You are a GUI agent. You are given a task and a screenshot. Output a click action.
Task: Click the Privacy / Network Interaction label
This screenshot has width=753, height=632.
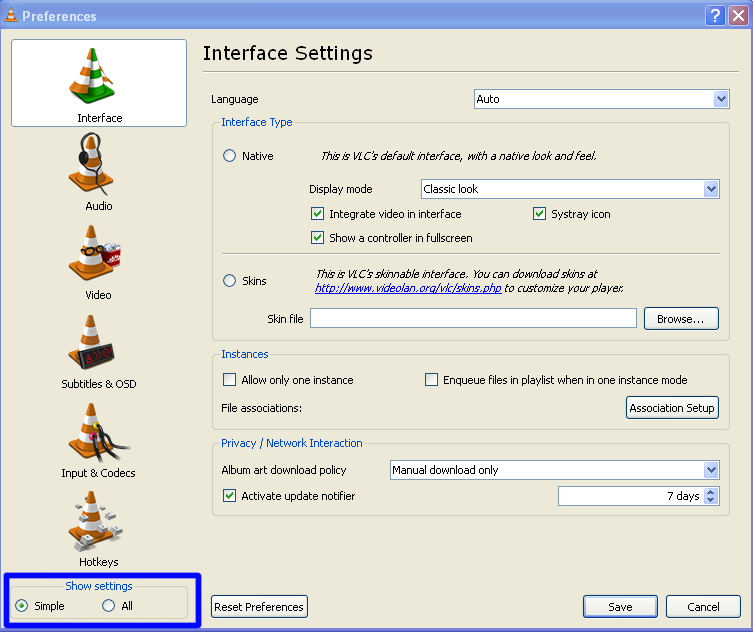tap(291, 443)
